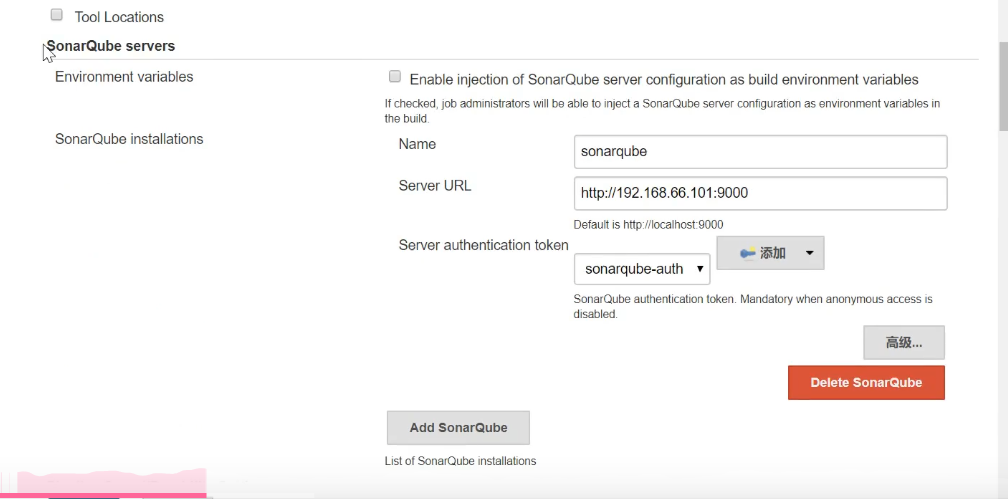This screenshot has width=1008, height=499.
Task: Click the 'Default is http://localhost:9000' hint text
Action: pos(648,224)
